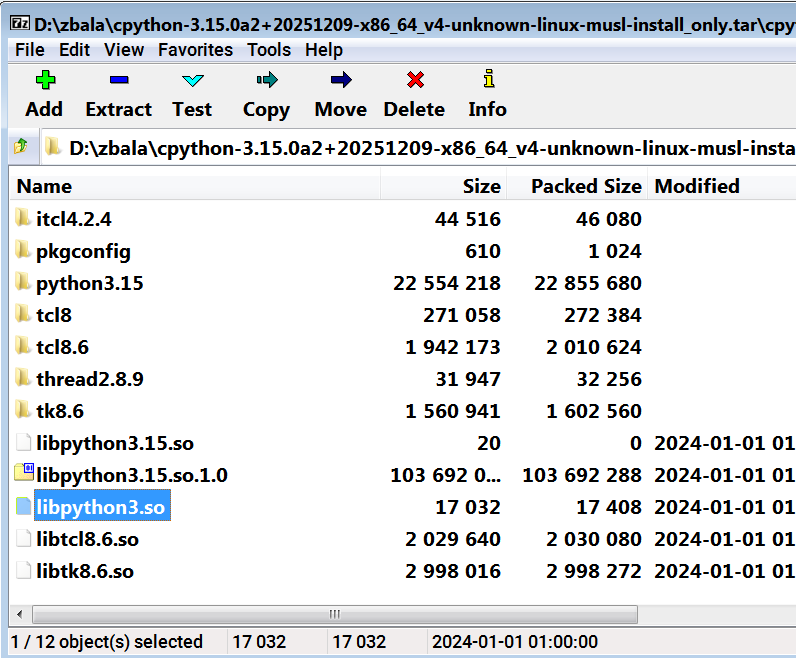Open the File menu

click(30, 49)
